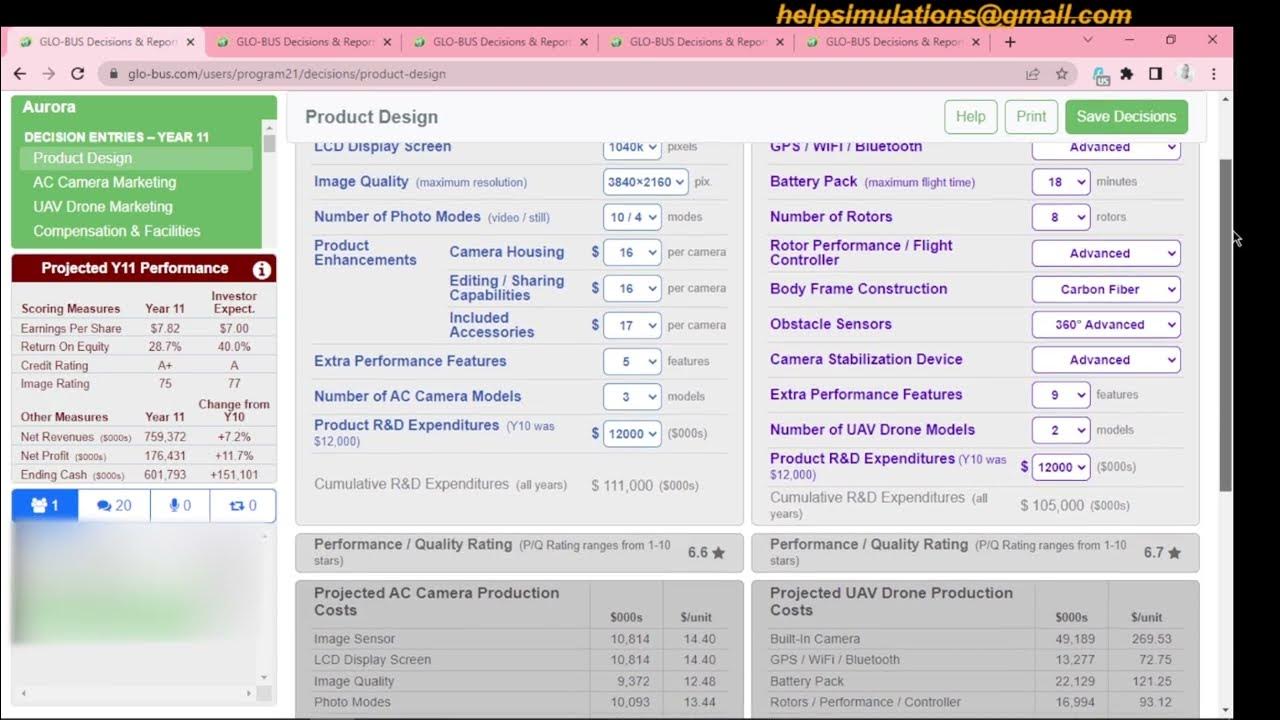Open UAV Drone Product R&D Expenditures dropdown

1061,467
